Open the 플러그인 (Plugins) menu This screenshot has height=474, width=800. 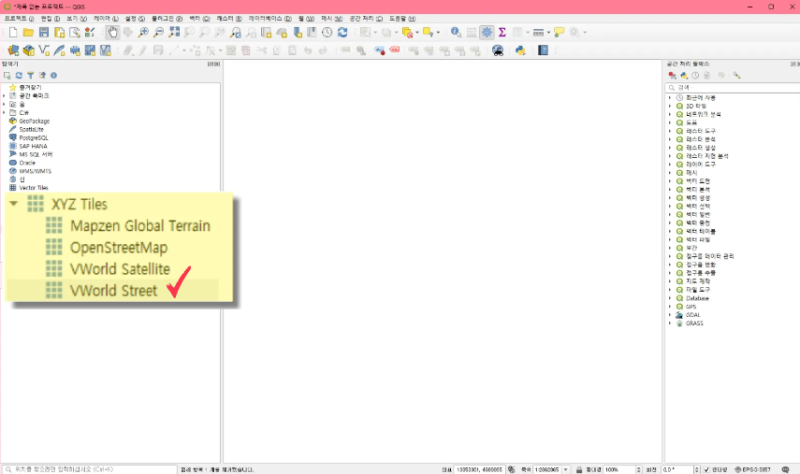166,18
